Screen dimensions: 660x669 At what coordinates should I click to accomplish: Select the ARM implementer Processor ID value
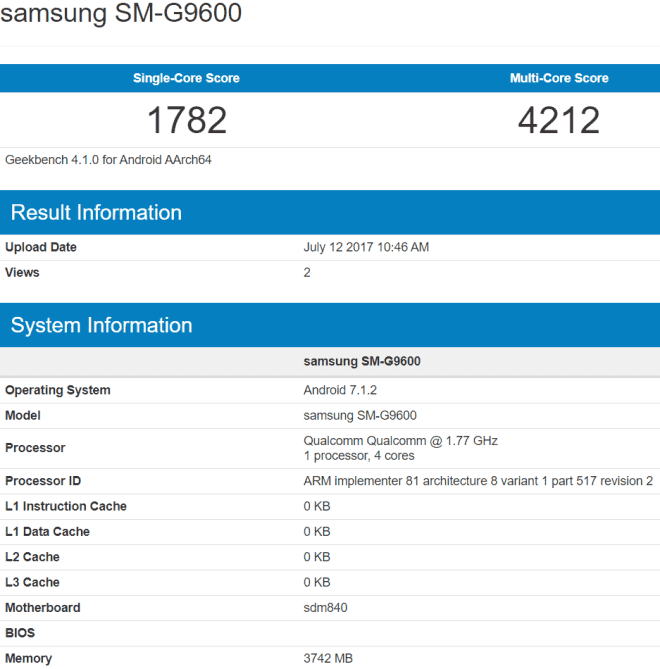tap(478, 481)
